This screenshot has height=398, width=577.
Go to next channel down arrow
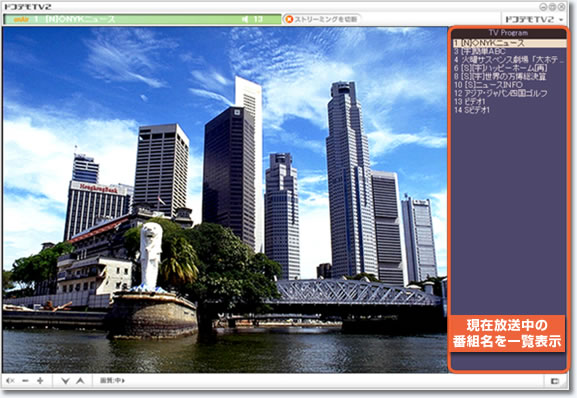[x=65, y=381]
